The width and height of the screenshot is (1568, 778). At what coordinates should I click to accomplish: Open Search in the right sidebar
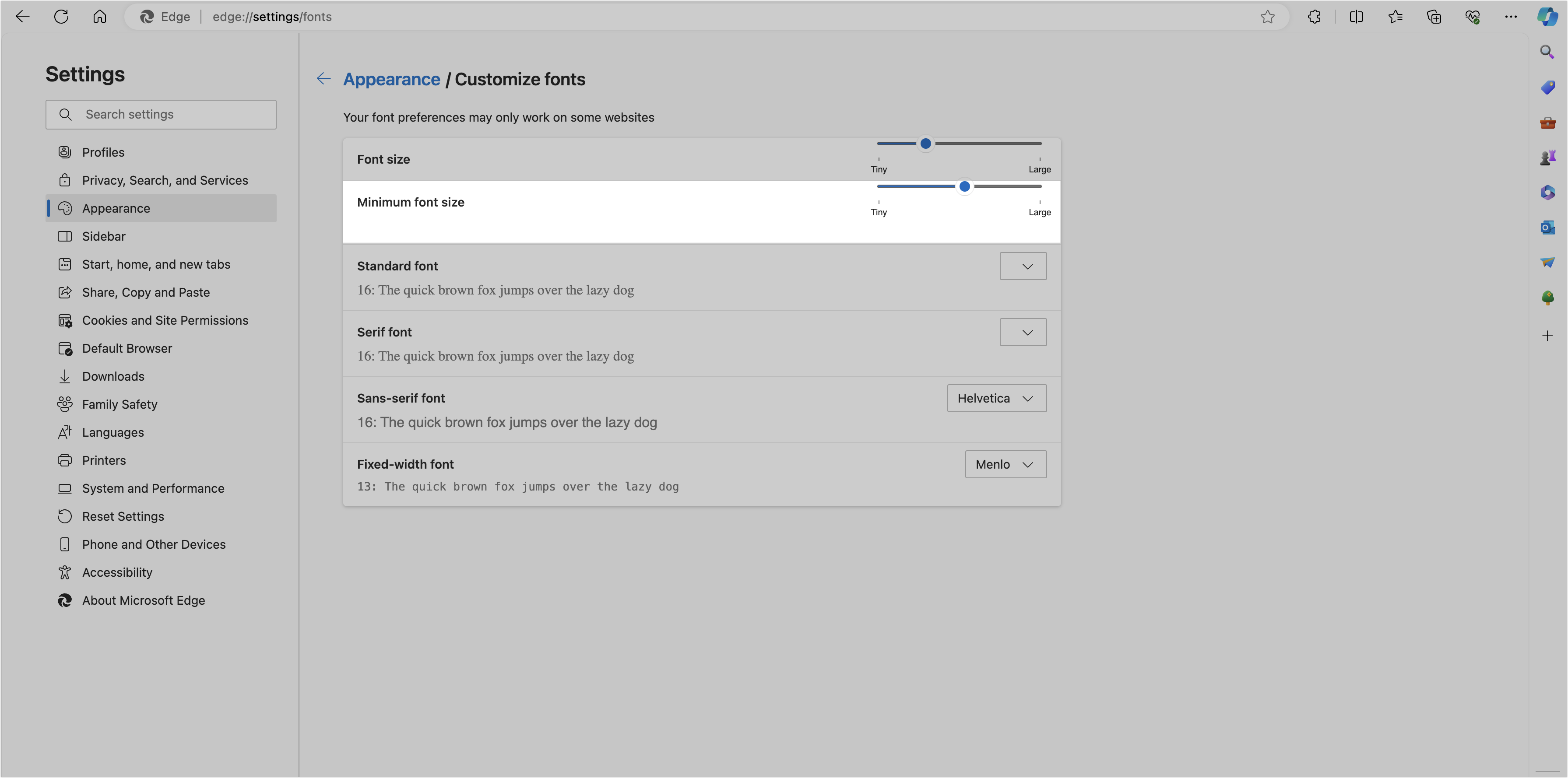[1547, 53]
